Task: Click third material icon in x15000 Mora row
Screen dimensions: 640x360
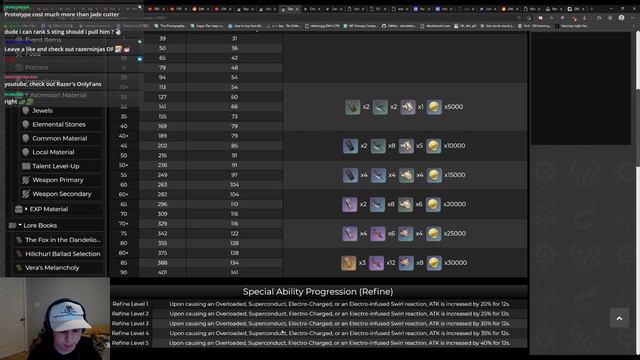Action: pyautogui.click(x=406, y=175)
